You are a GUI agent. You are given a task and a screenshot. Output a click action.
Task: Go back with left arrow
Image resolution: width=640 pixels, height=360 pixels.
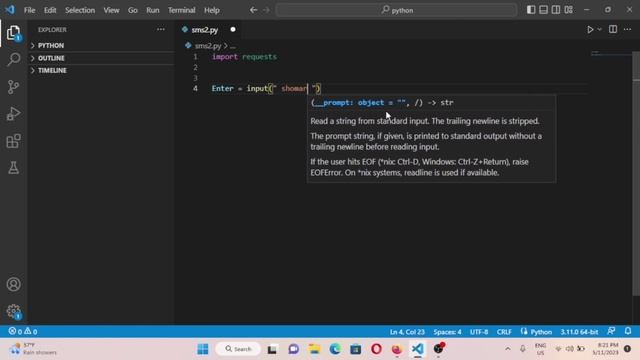tap(253, 10)
